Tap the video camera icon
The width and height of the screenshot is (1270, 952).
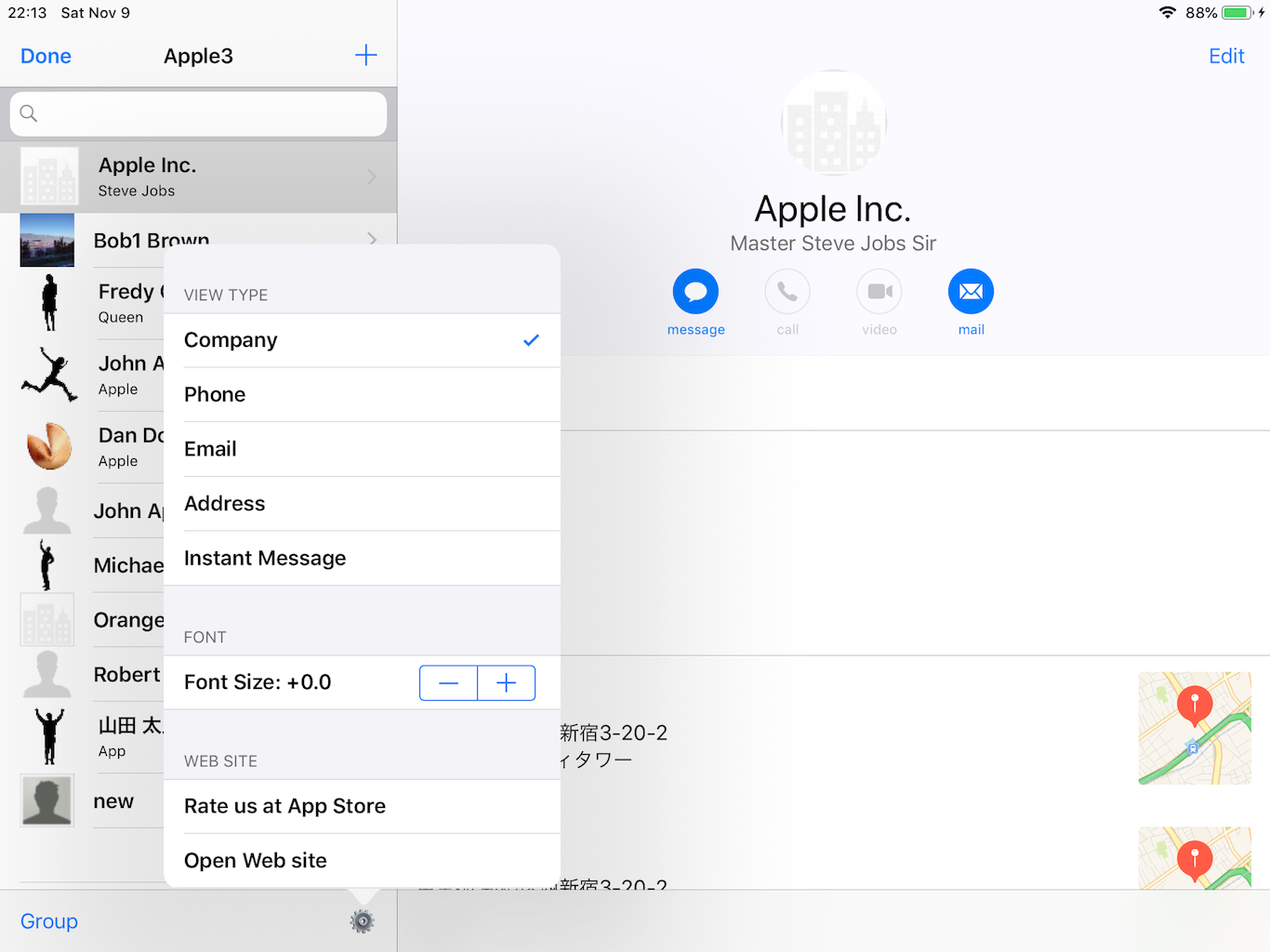coord(880,292)
